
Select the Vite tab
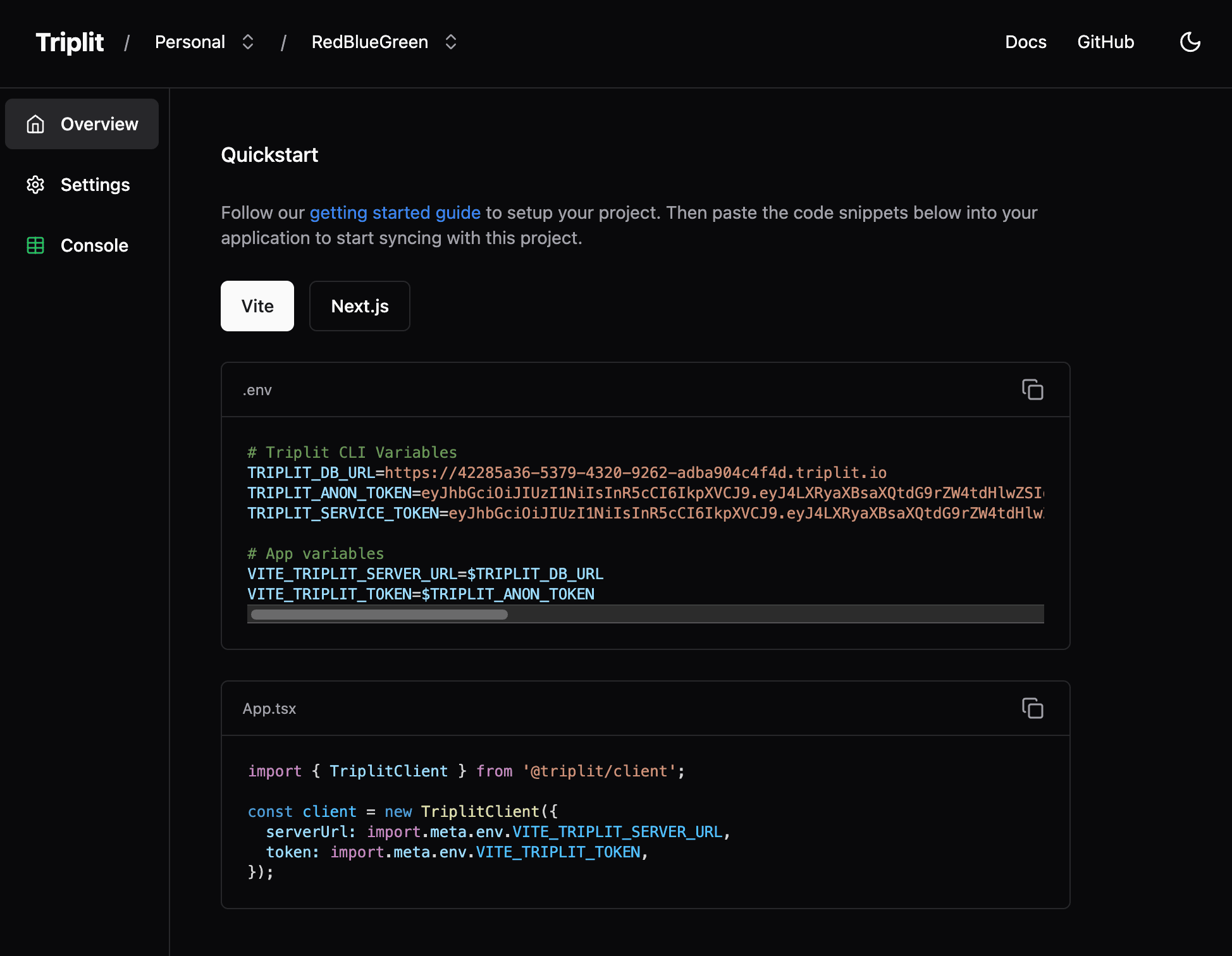[x=257, y=306]
